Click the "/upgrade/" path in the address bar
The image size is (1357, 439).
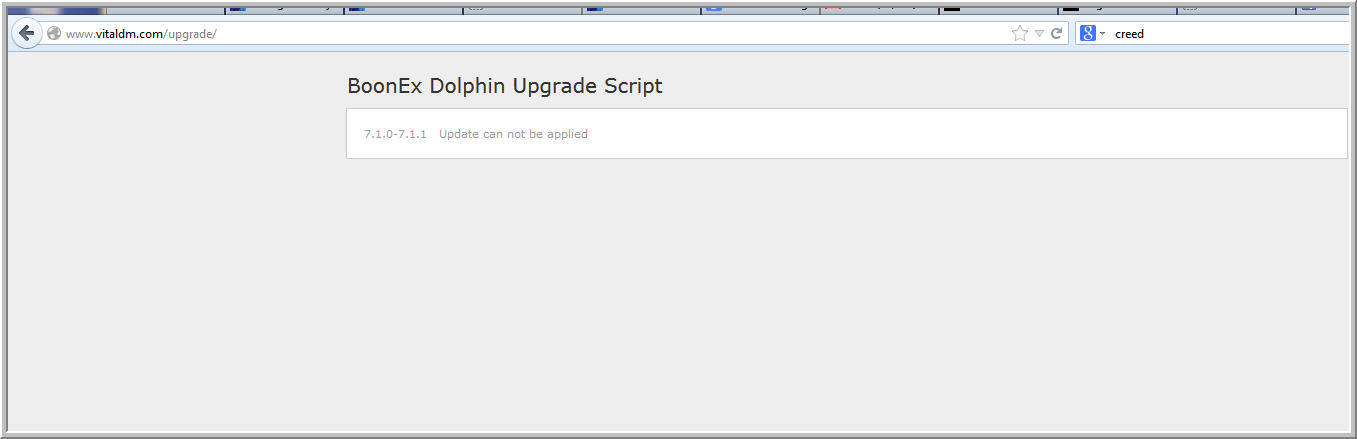(190, 34)
